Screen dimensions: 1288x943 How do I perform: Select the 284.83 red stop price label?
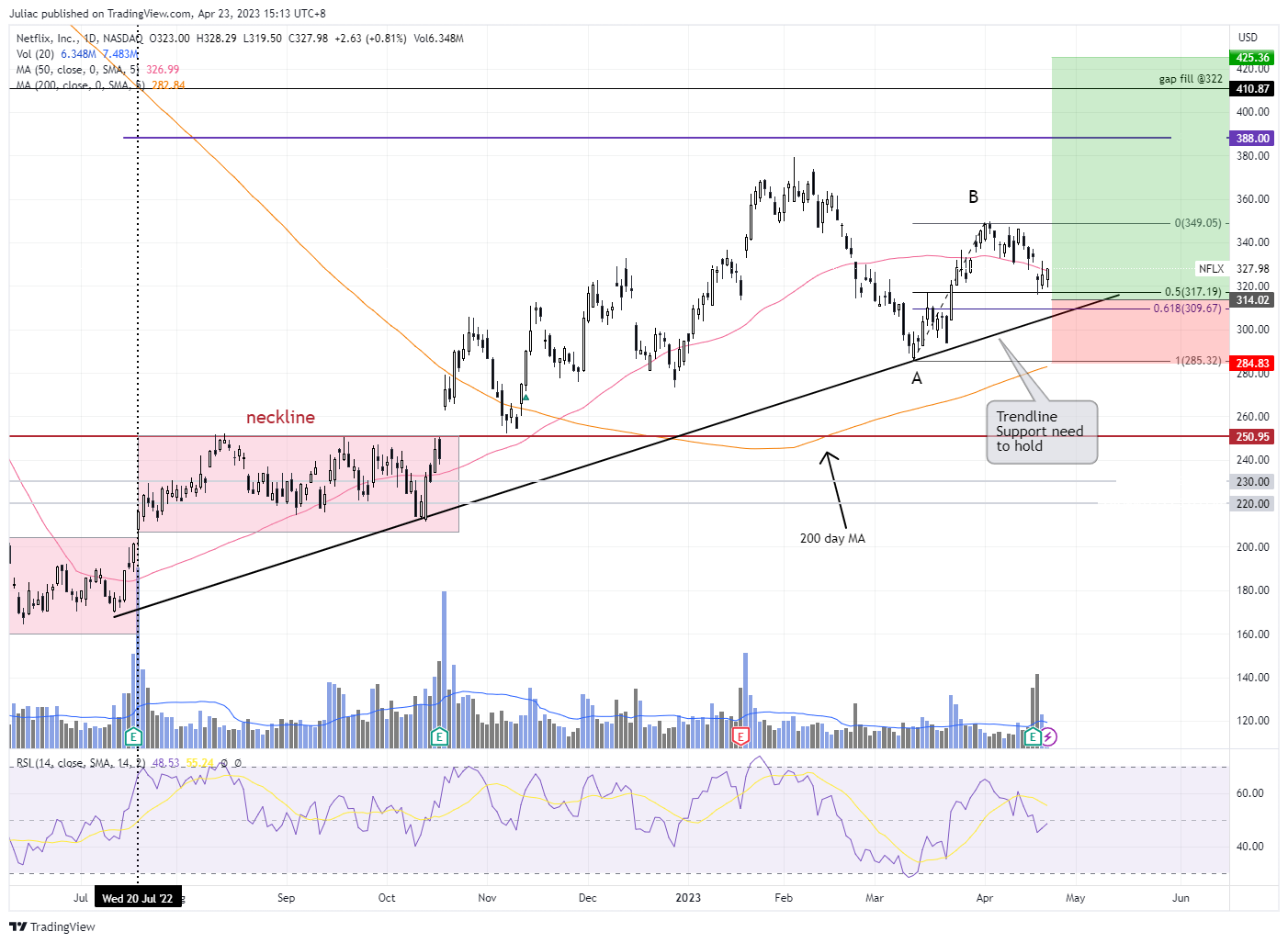(x=1252, y=363)
